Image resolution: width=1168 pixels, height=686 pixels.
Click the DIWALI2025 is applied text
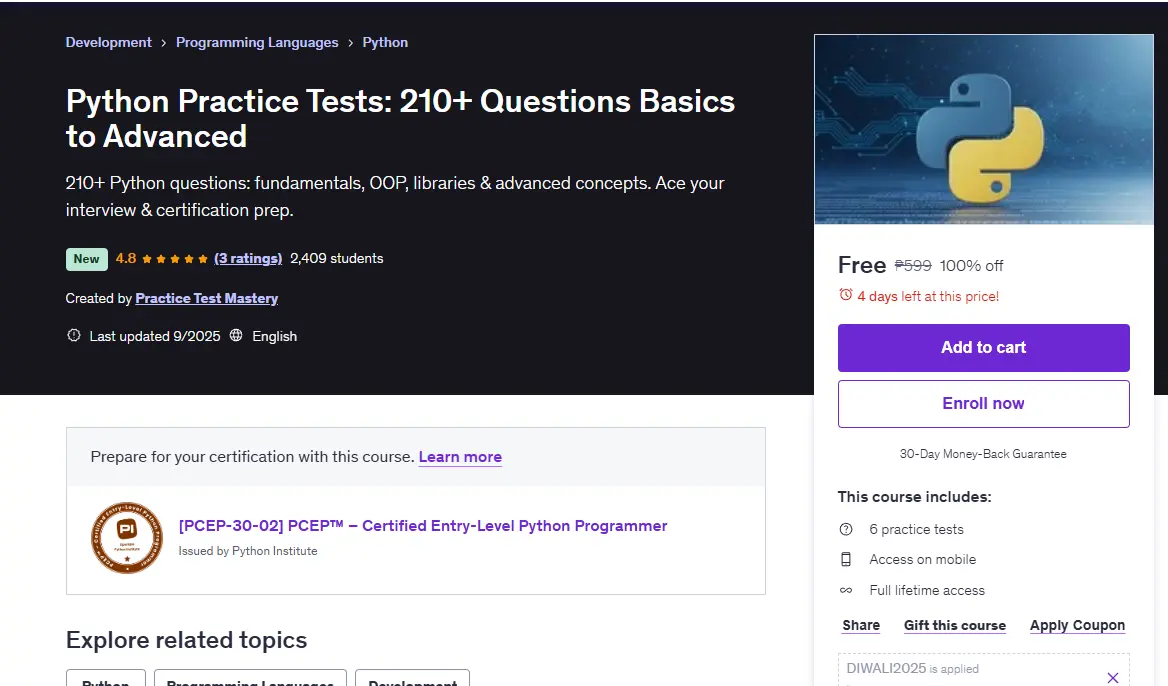coord(912,669)
